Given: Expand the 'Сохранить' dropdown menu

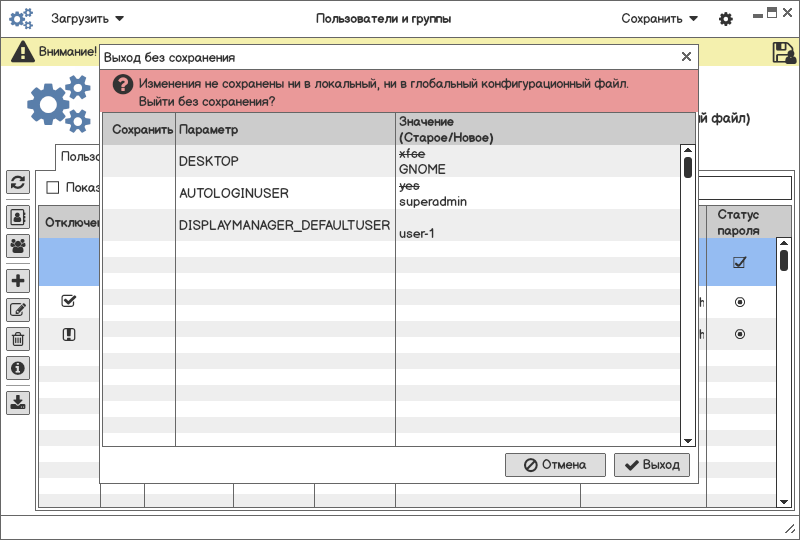Looking at the screenshot, I should (x=659, y=18).
